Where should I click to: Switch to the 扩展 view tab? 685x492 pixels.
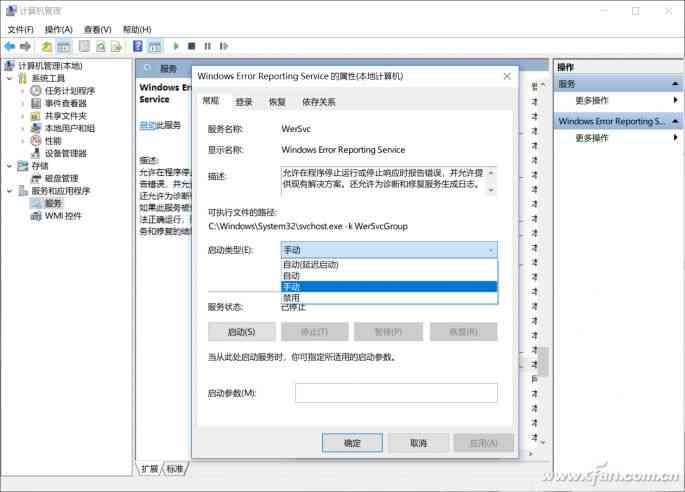pyautogui.click(x=150, y=468)
